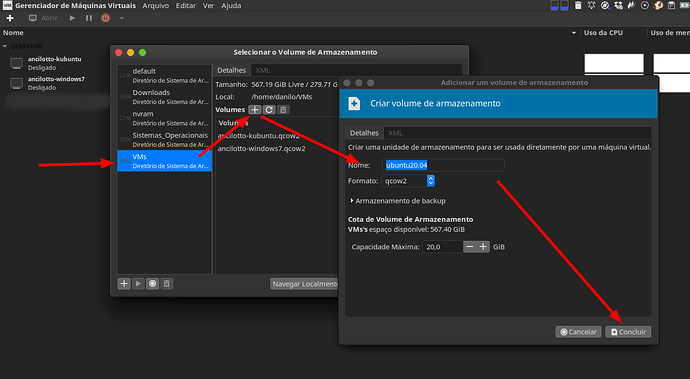Click the Abrir console toolbar button
Image resolution: width=690 pixels, height=379 pixels.
(x=43, y=18)
